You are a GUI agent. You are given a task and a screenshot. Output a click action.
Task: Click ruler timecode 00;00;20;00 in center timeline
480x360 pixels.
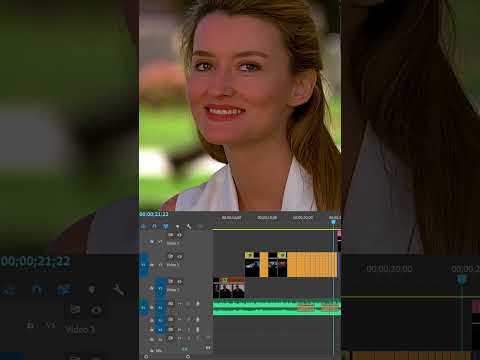[x=303, y=218]
